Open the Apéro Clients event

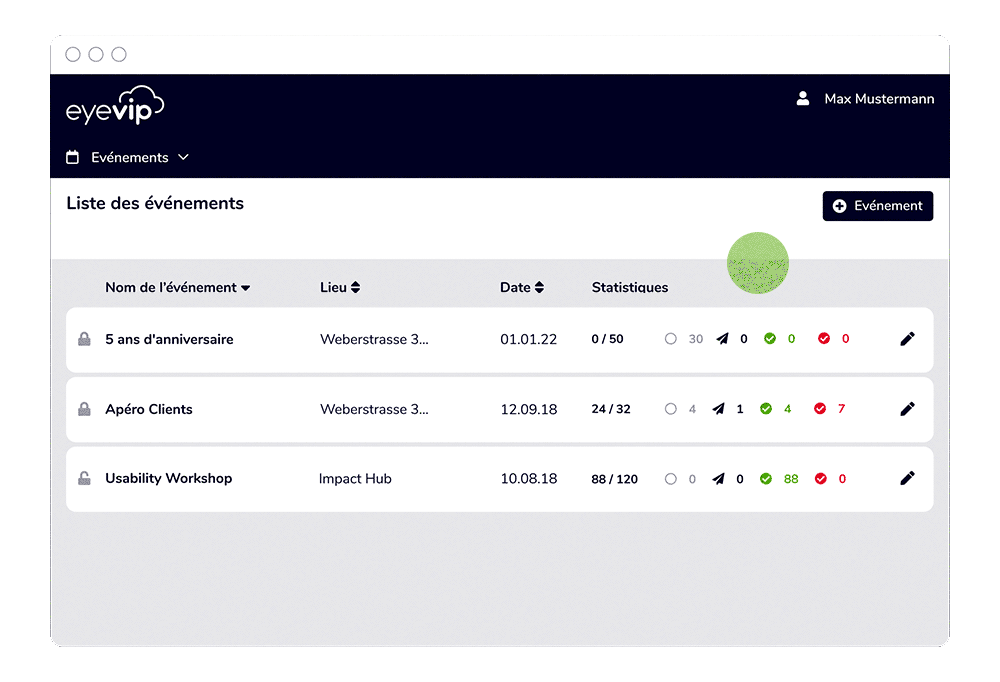[x=149, y=409]
